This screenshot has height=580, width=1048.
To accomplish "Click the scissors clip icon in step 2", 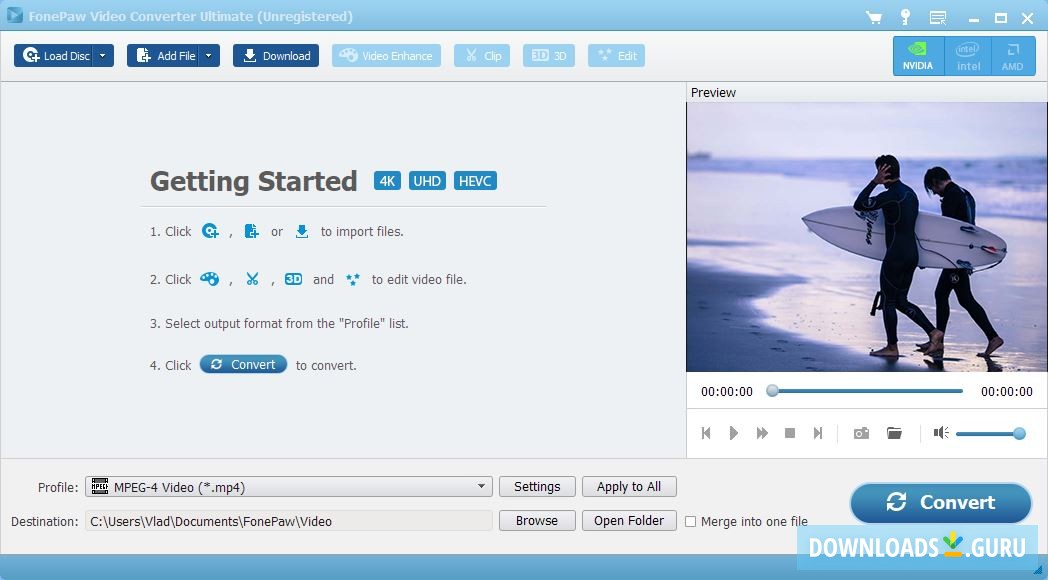I will pyautogui.click(x=252, y=279).
